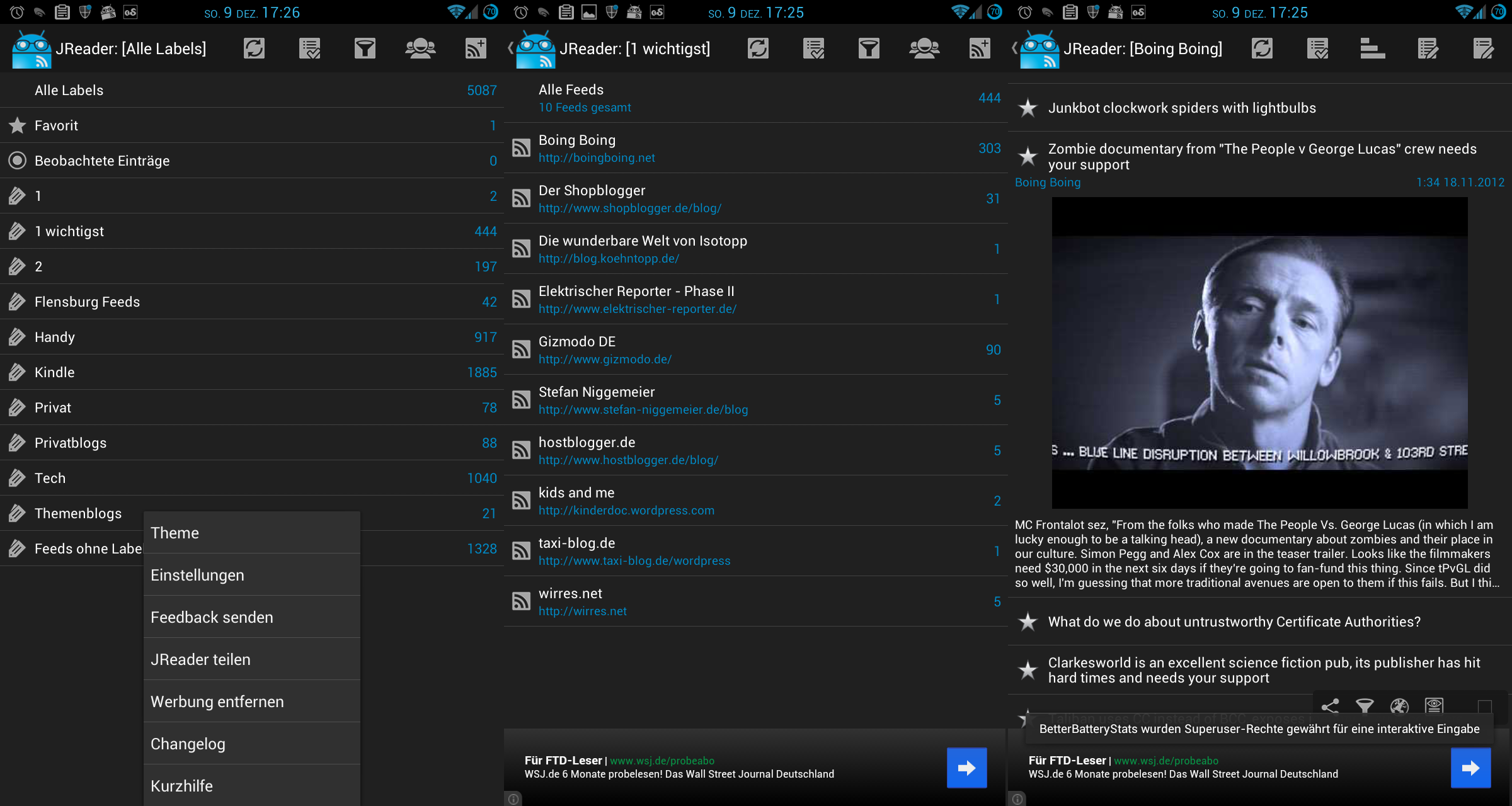The image size is (1512, 806).
Task: Tap JReader app icon in Alle Labels header
Action: (x=31, y=49)
